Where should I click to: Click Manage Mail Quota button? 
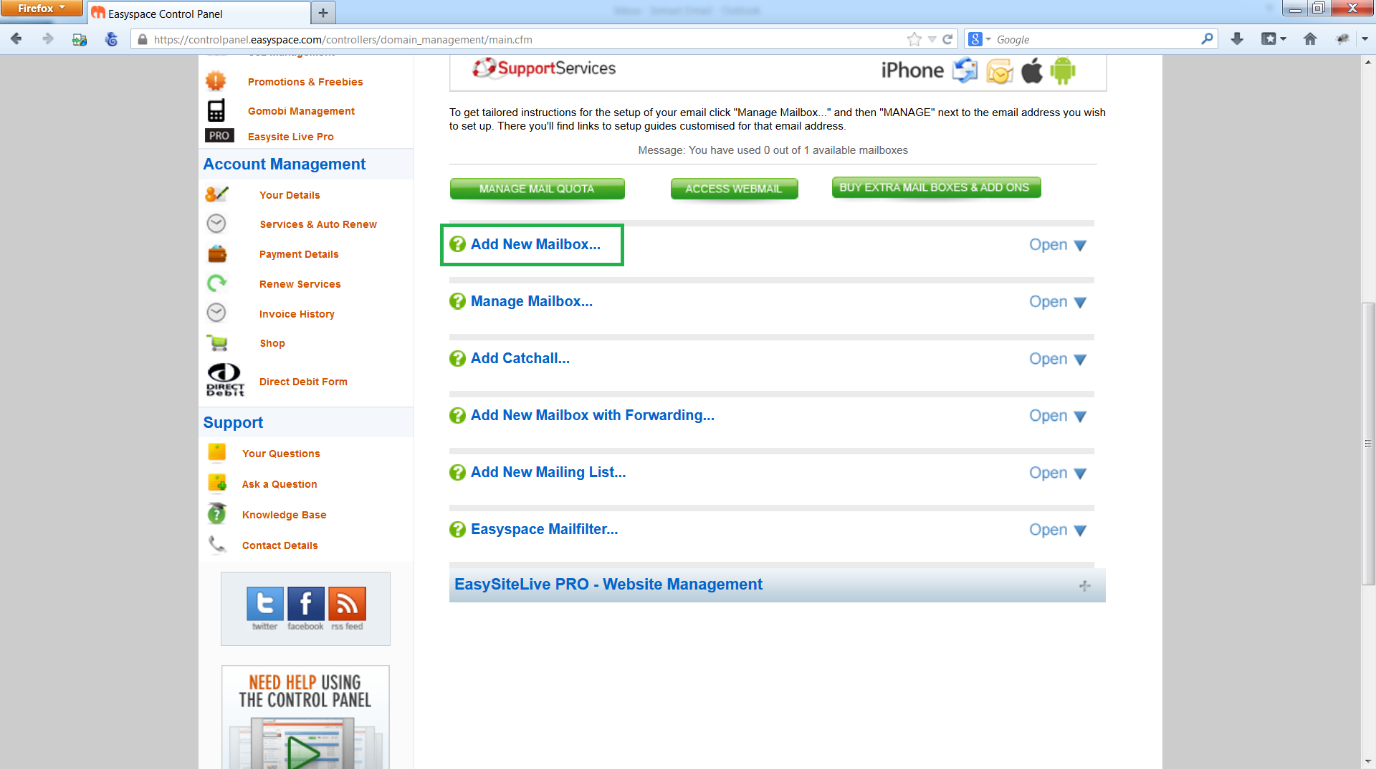tap(537, 189)
